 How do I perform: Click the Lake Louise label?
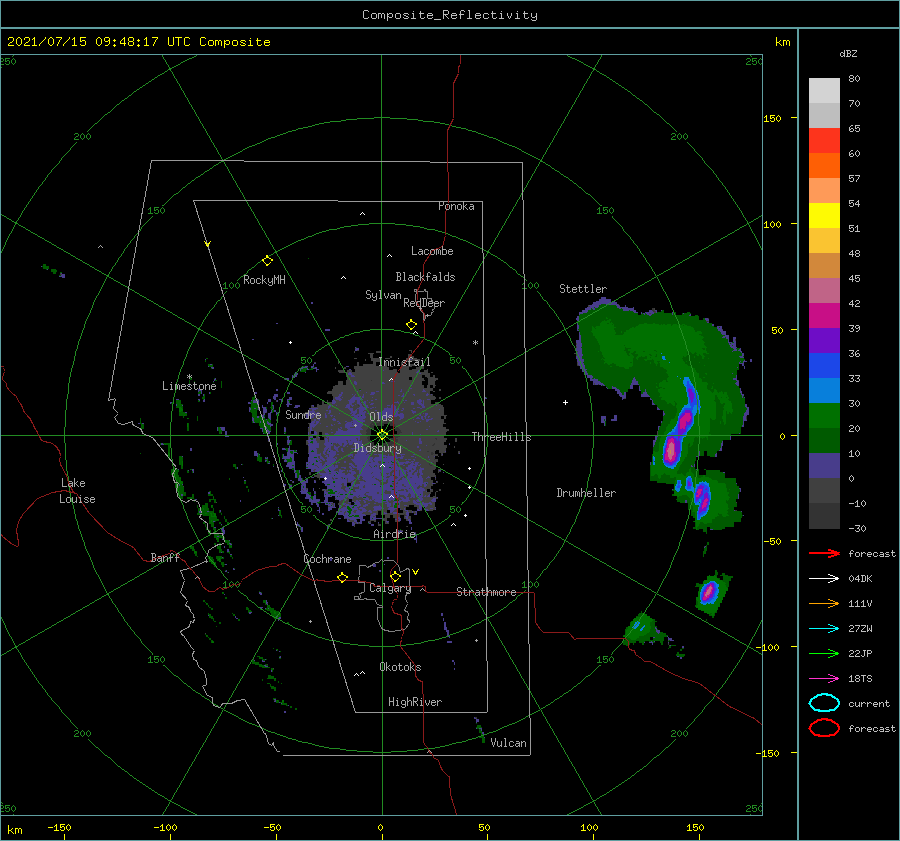(x=77, y=491)
